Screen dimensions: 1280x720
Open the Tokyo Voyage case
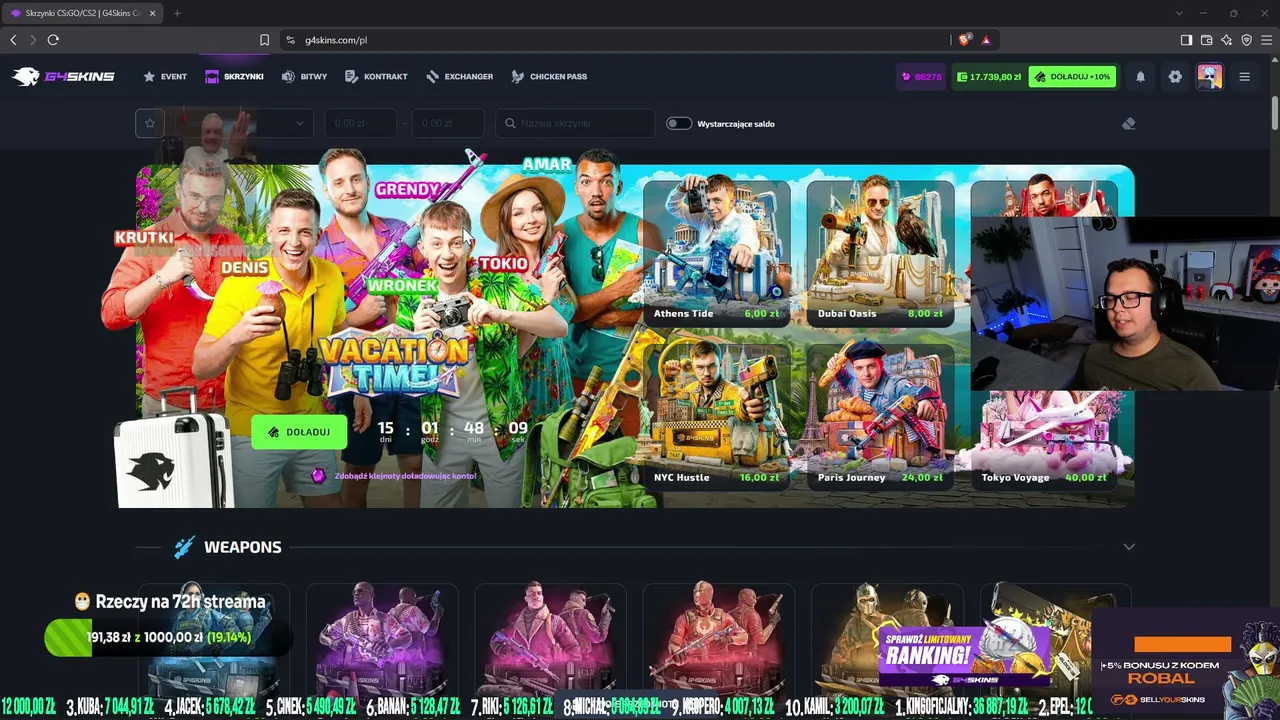coord(1044,440)
